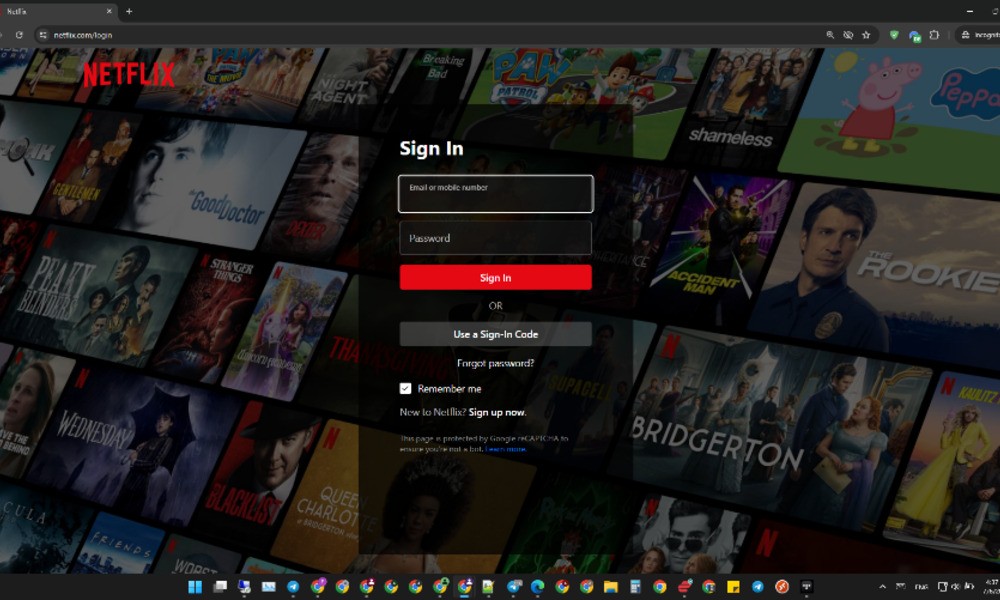This screenshot has height=600, width=1000.
Task: Click the red Sign In button
Action: 496,277
